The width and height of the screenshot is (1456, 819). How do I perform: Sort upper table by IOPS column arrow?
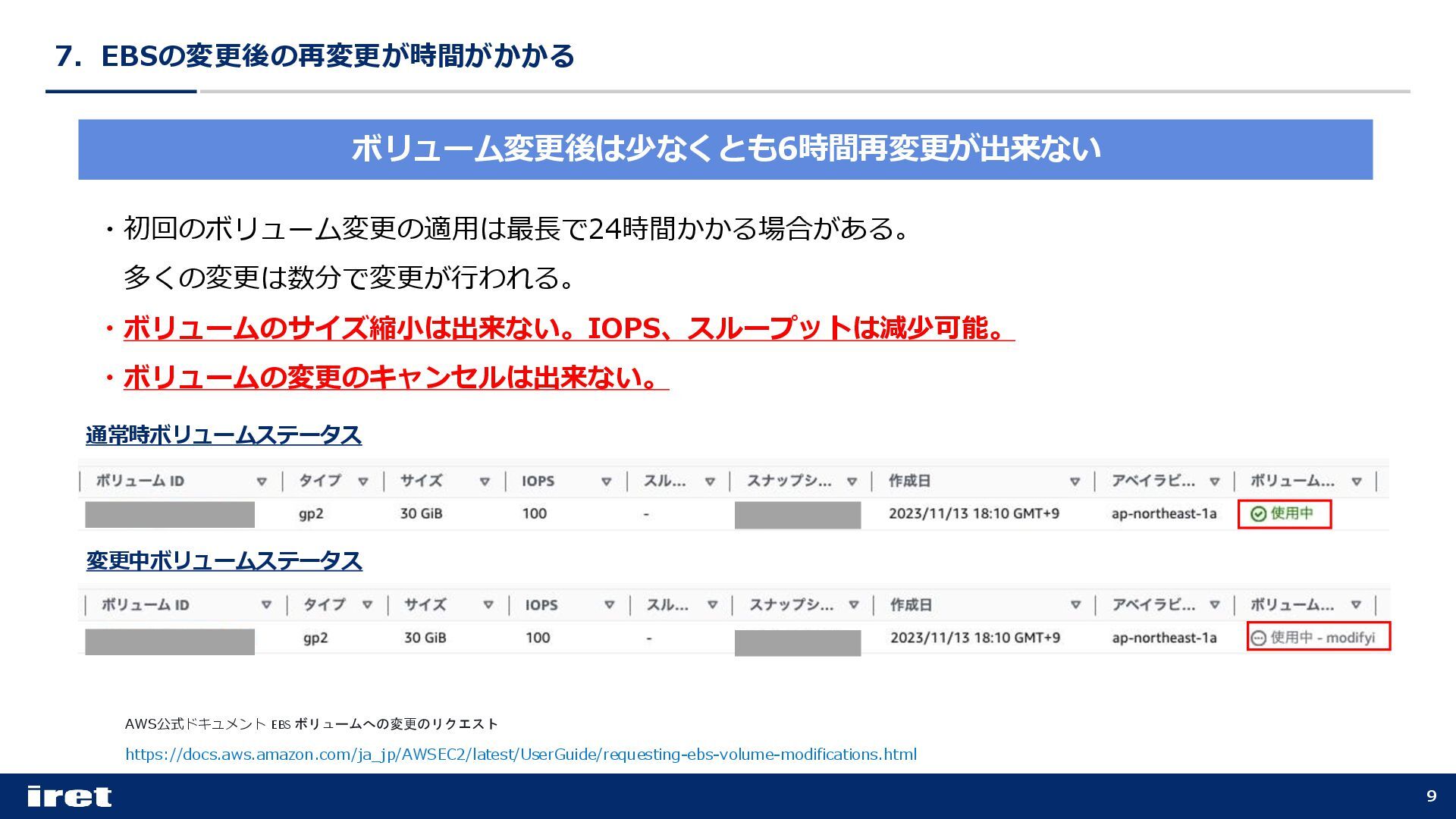tap(606, 482)
